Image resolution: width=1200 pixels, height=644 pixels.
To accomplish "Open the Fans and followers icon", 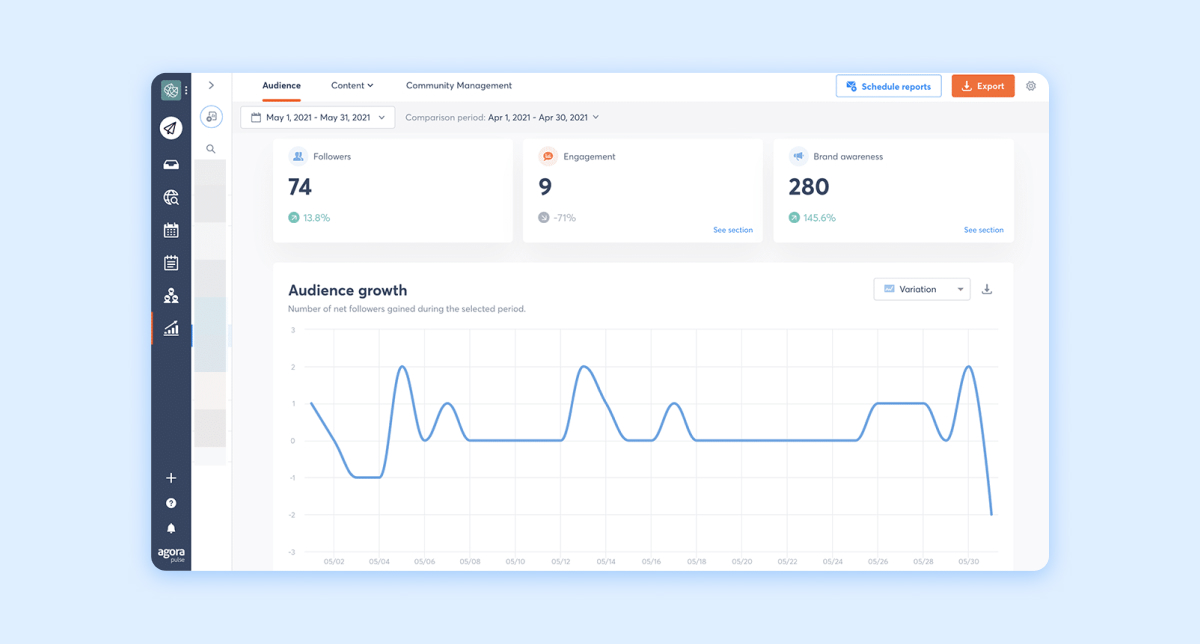I will [x=171, y=296].
